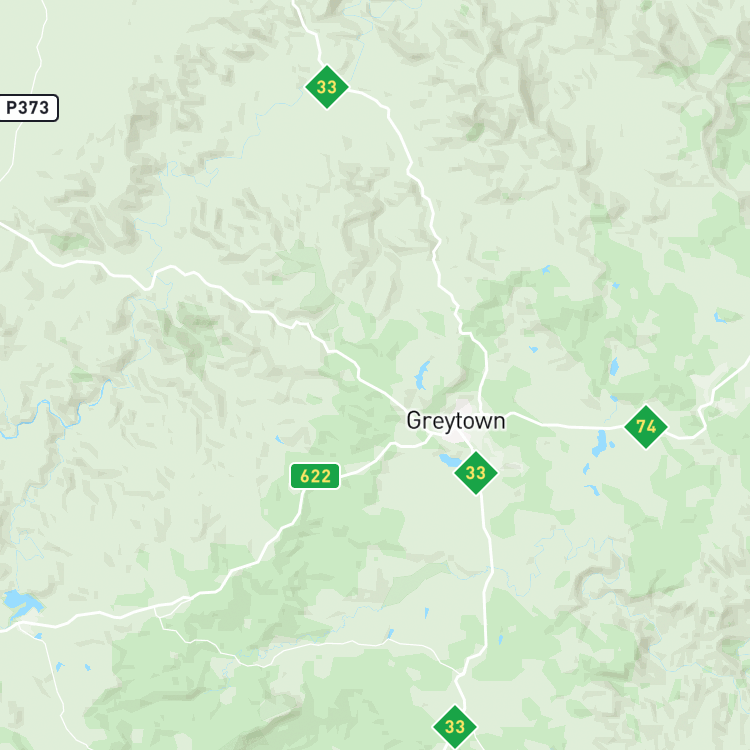The height and width of the screenshot is (750, 750).
Task: Select the lake just left of route 74 shield
Action: pyautogui.click(x=600, y=443)
